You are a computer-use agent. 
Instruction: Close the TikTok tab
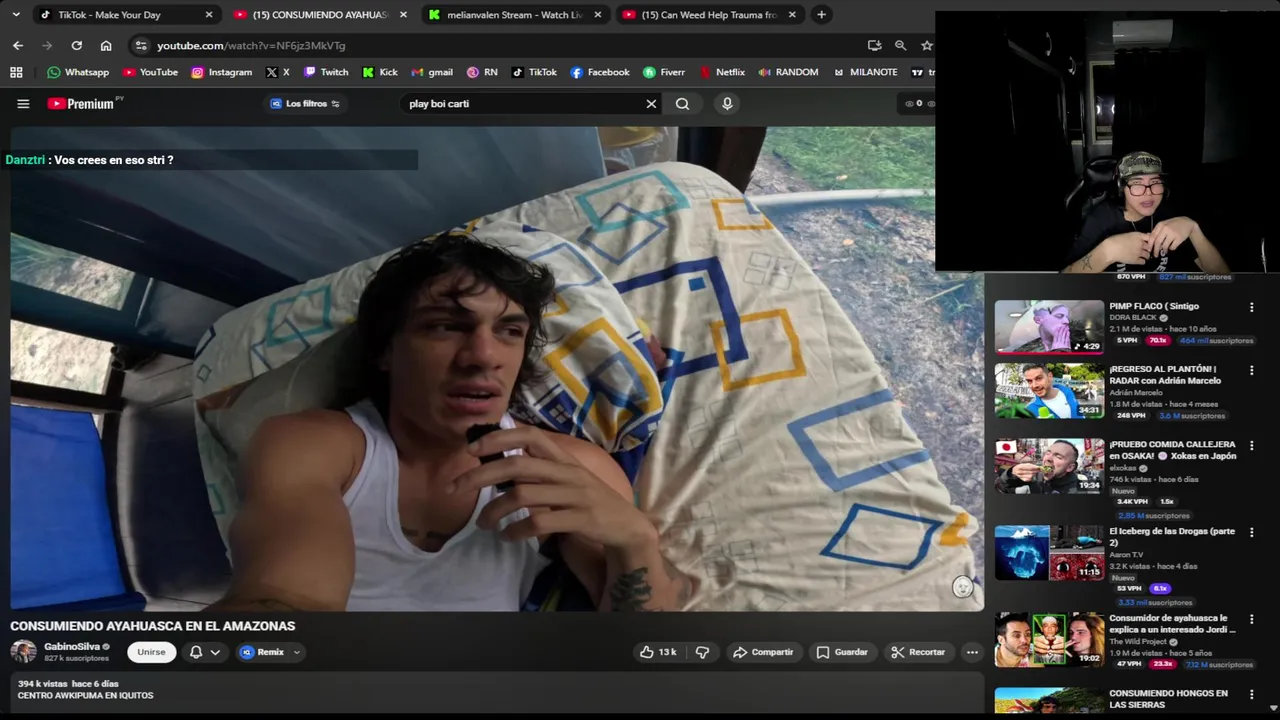tap(208, 15)
